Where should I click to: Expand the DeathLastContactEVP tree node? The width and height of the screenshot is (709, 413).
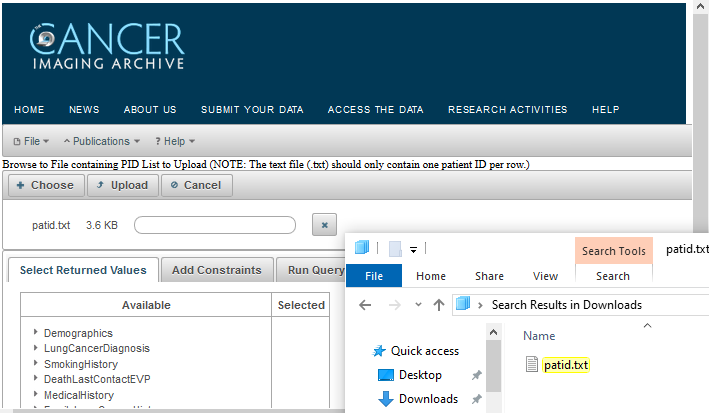click(35, 378)
